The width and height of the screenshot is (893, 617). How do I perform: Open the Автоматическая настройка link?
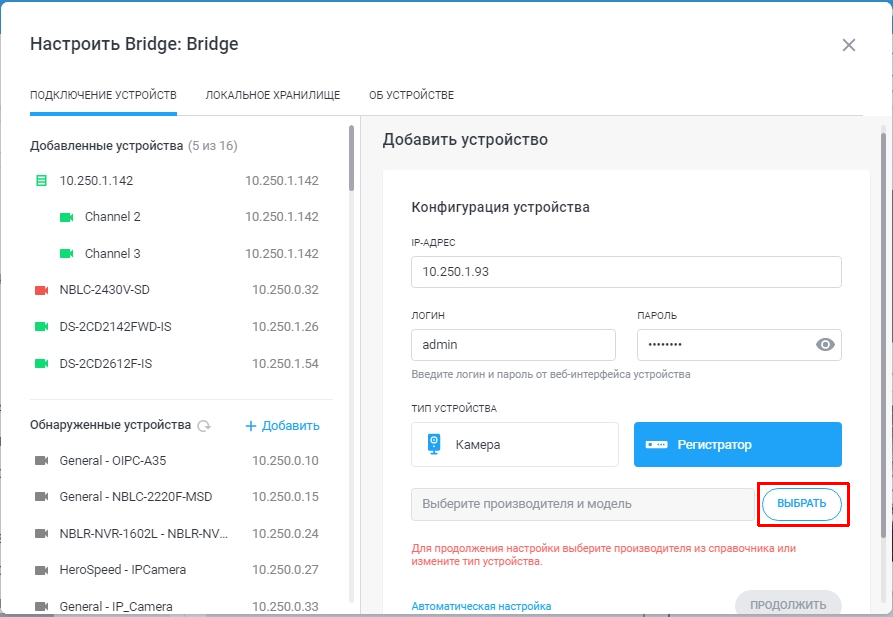(x=481, y=606)
